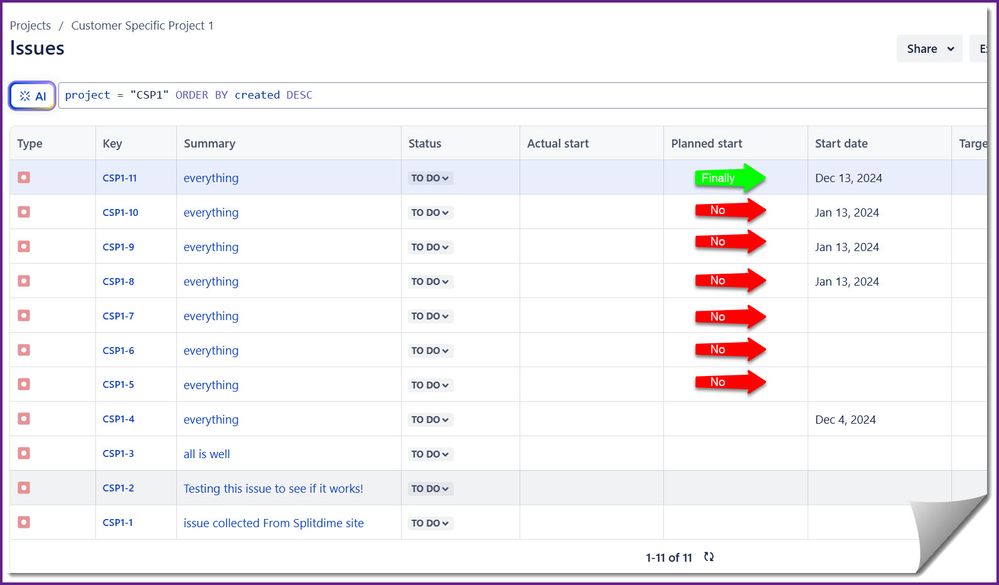Open 'everything' summary in CSP1-4 row
999x585 pixels.
[211, 420]
